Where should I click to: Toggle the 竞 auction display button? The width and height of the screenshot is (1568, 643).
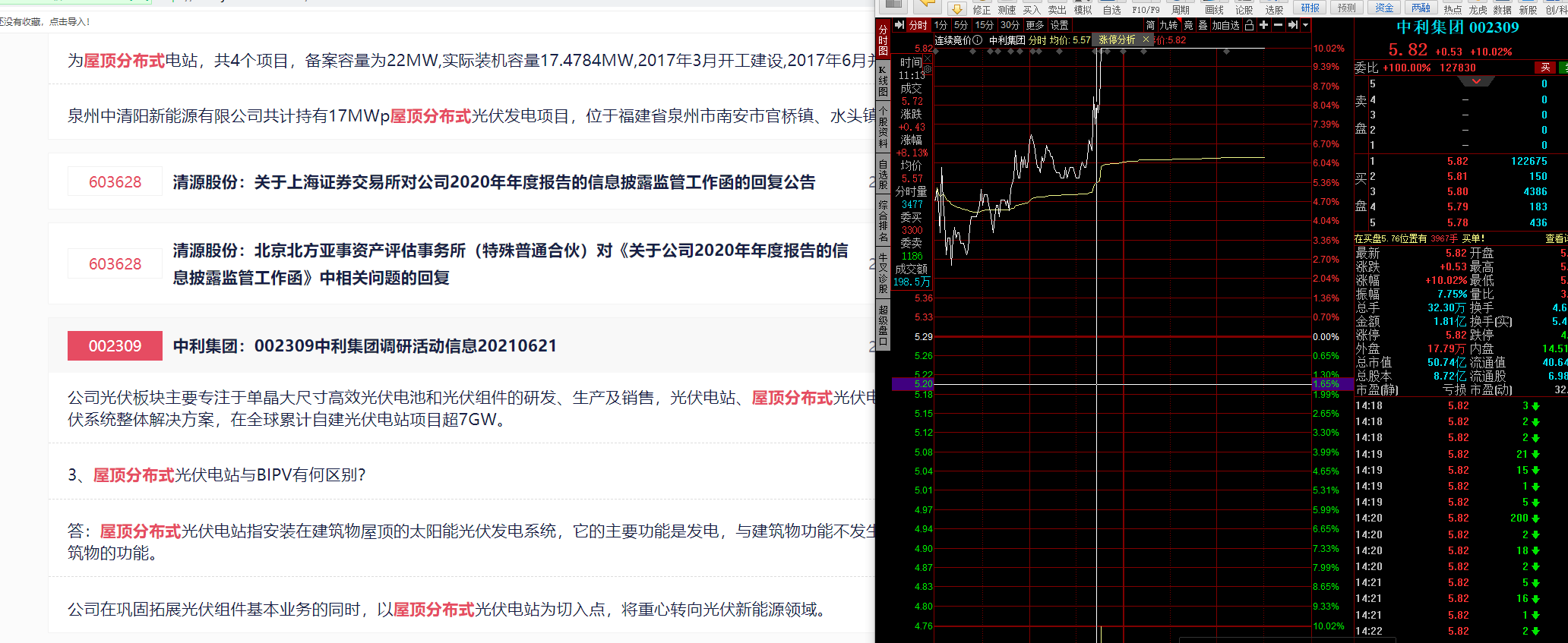tap(1188, 25)
